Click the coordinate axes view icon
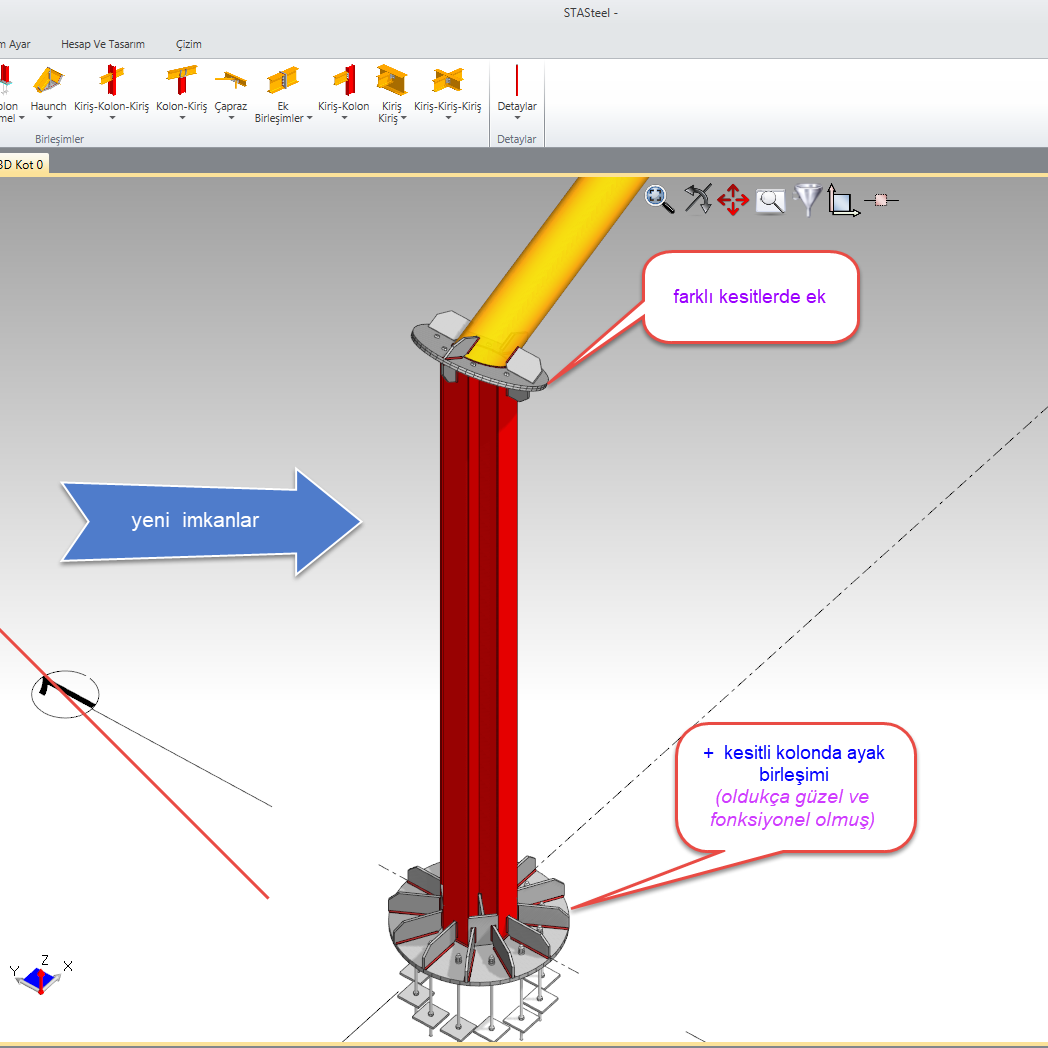 click(842, 200)
